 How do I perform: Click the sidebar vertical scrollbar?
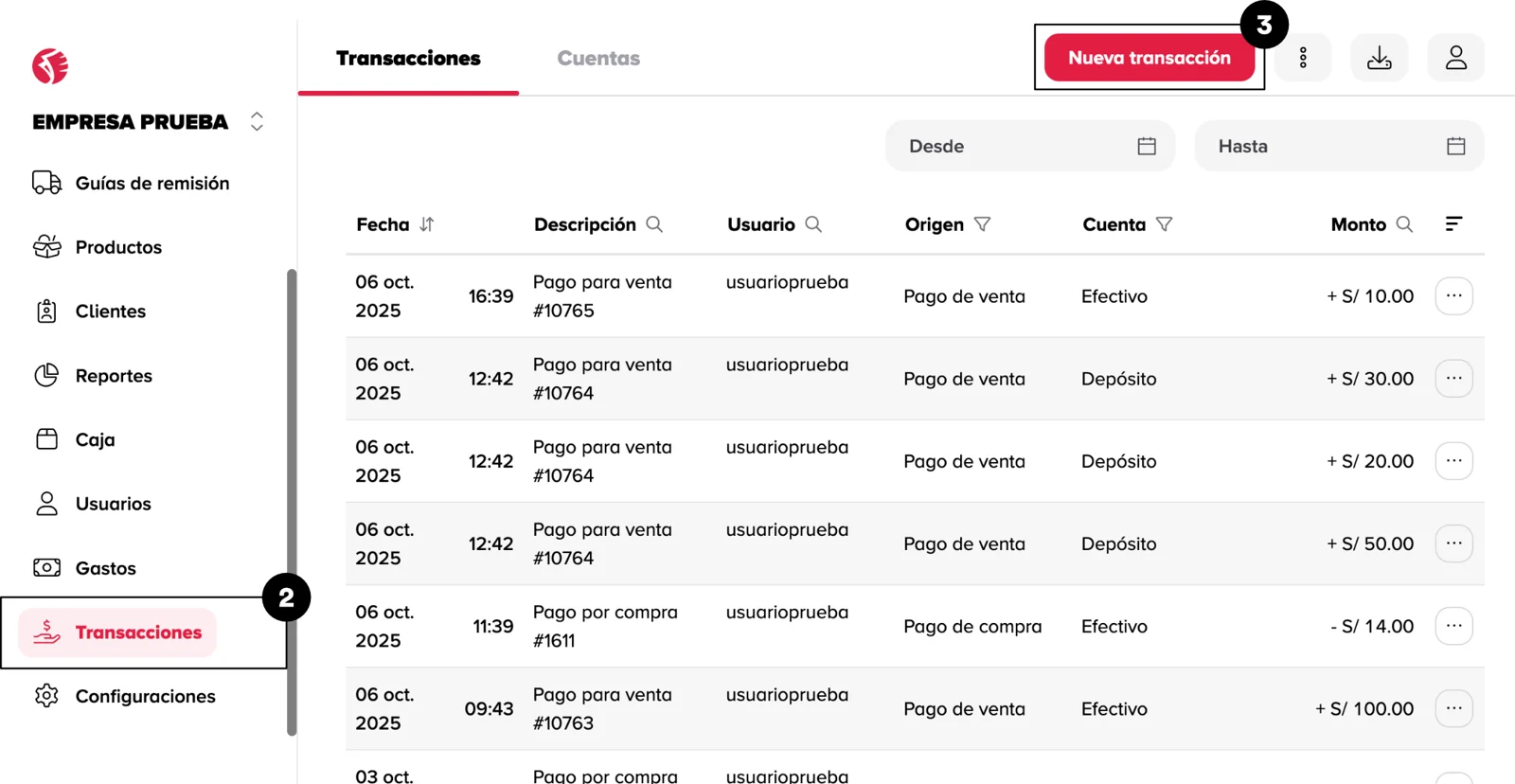[292, 502]
